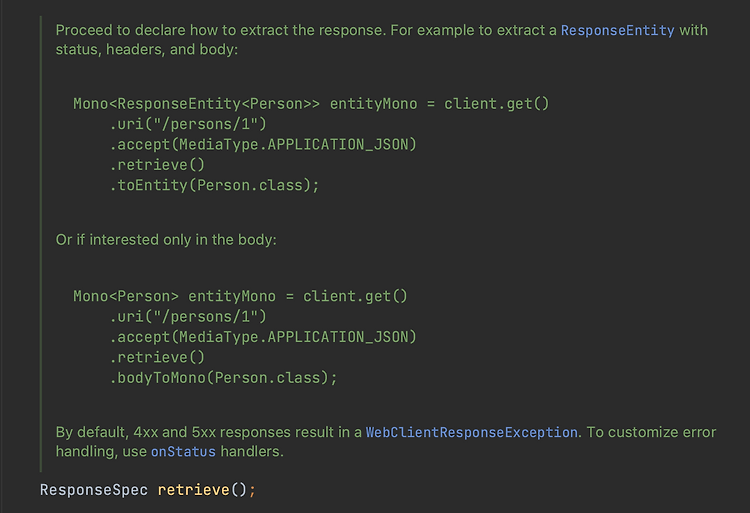
Task: Click .retrieve() in the first code sample
Action: [x=156, y=165]
